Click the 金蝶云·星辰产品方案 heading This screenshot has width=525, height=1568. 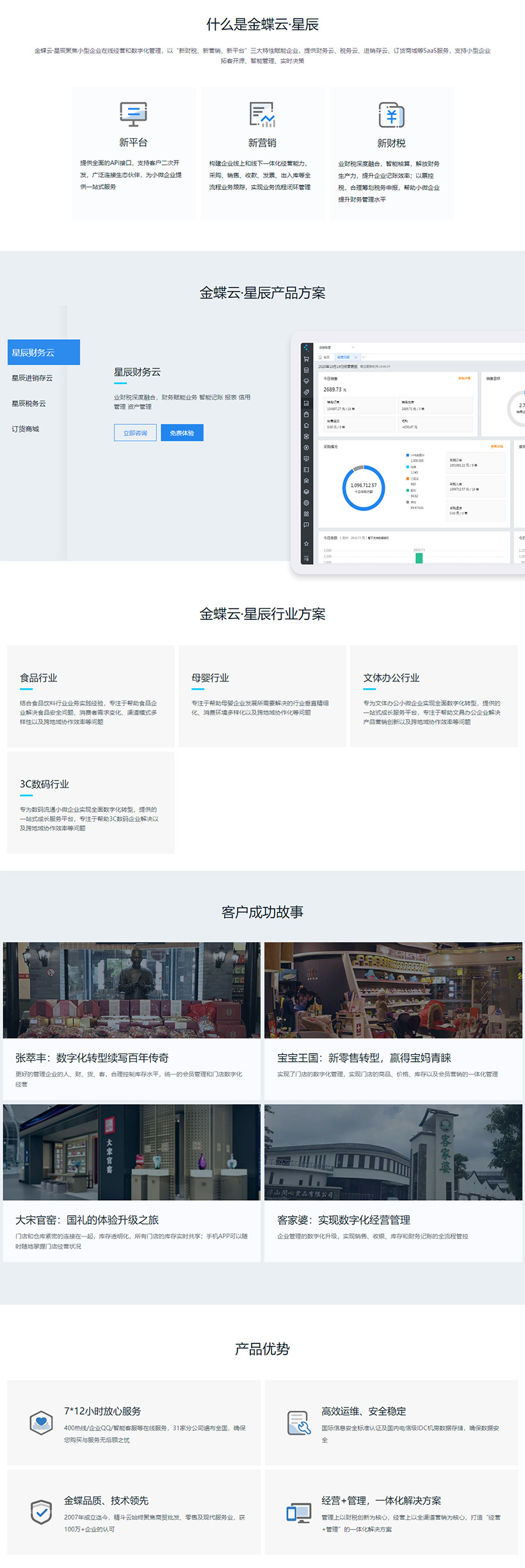pyautogui.click(x=262, y=293)
